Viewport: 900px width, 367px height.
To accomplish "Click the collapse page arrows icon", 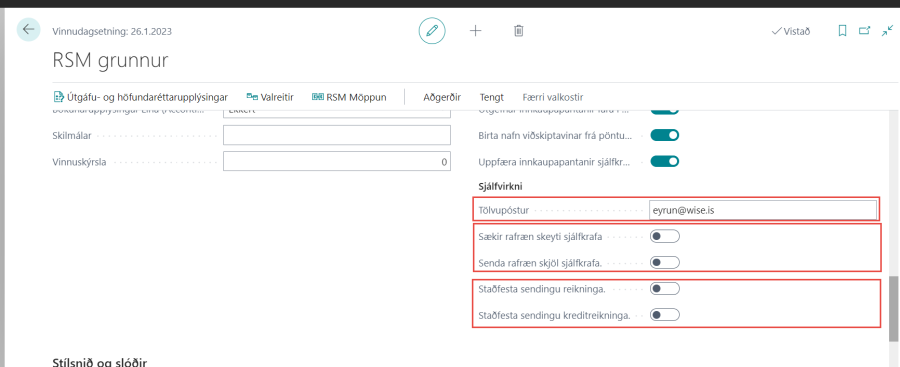I will pos(887,31).
